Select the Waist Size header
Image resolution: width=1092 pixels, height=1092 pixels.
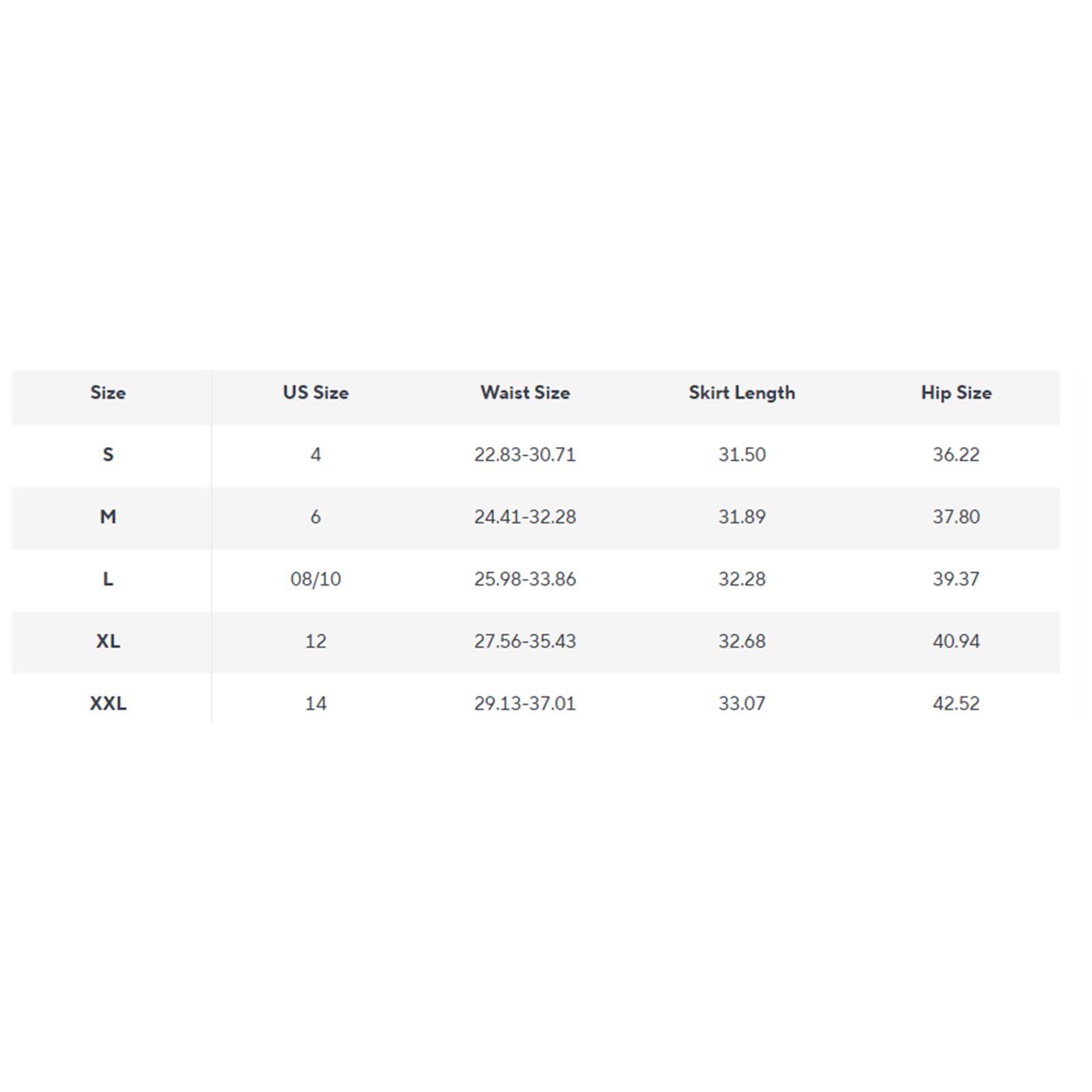point(525,392)
